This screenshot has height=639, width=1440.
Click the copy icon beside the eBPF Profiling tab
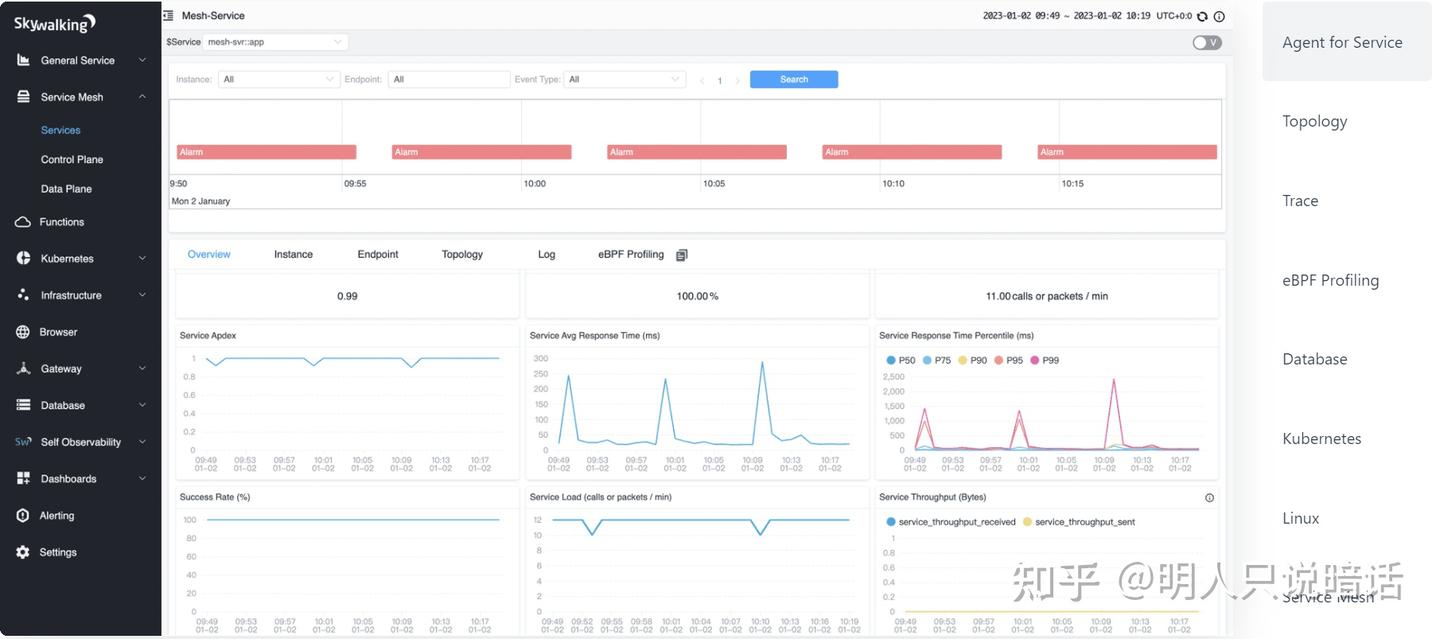point(681,255)
